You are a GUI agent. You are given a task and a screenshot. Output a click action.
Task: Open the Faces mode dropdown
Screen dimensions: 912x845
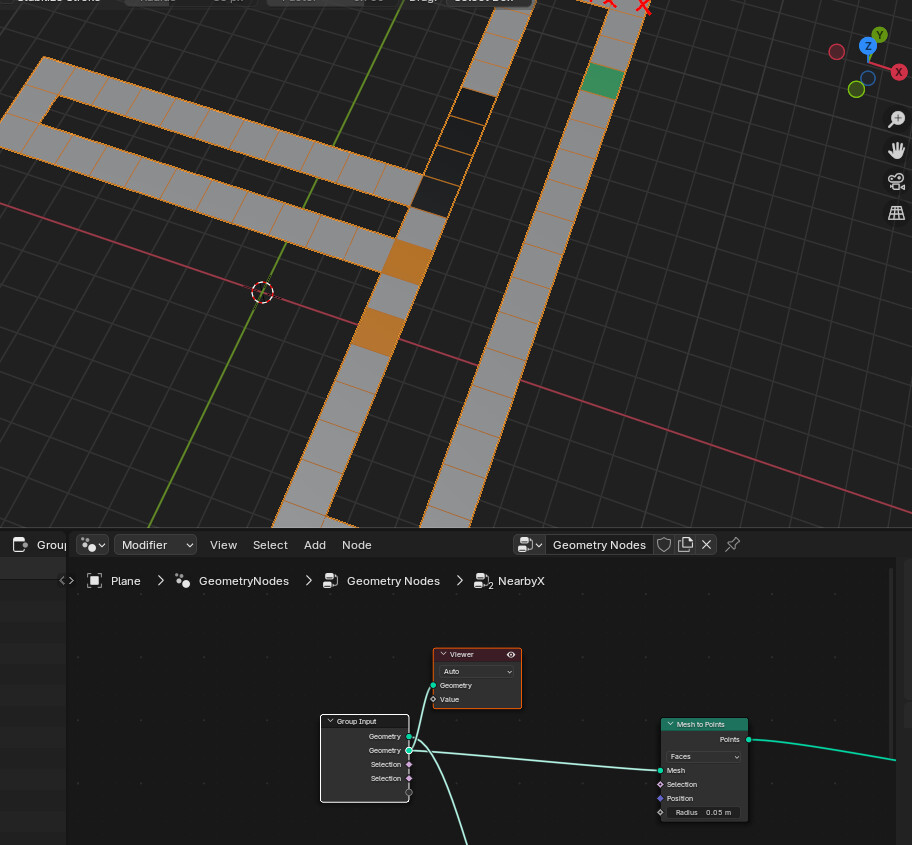[x=704, y=757]
